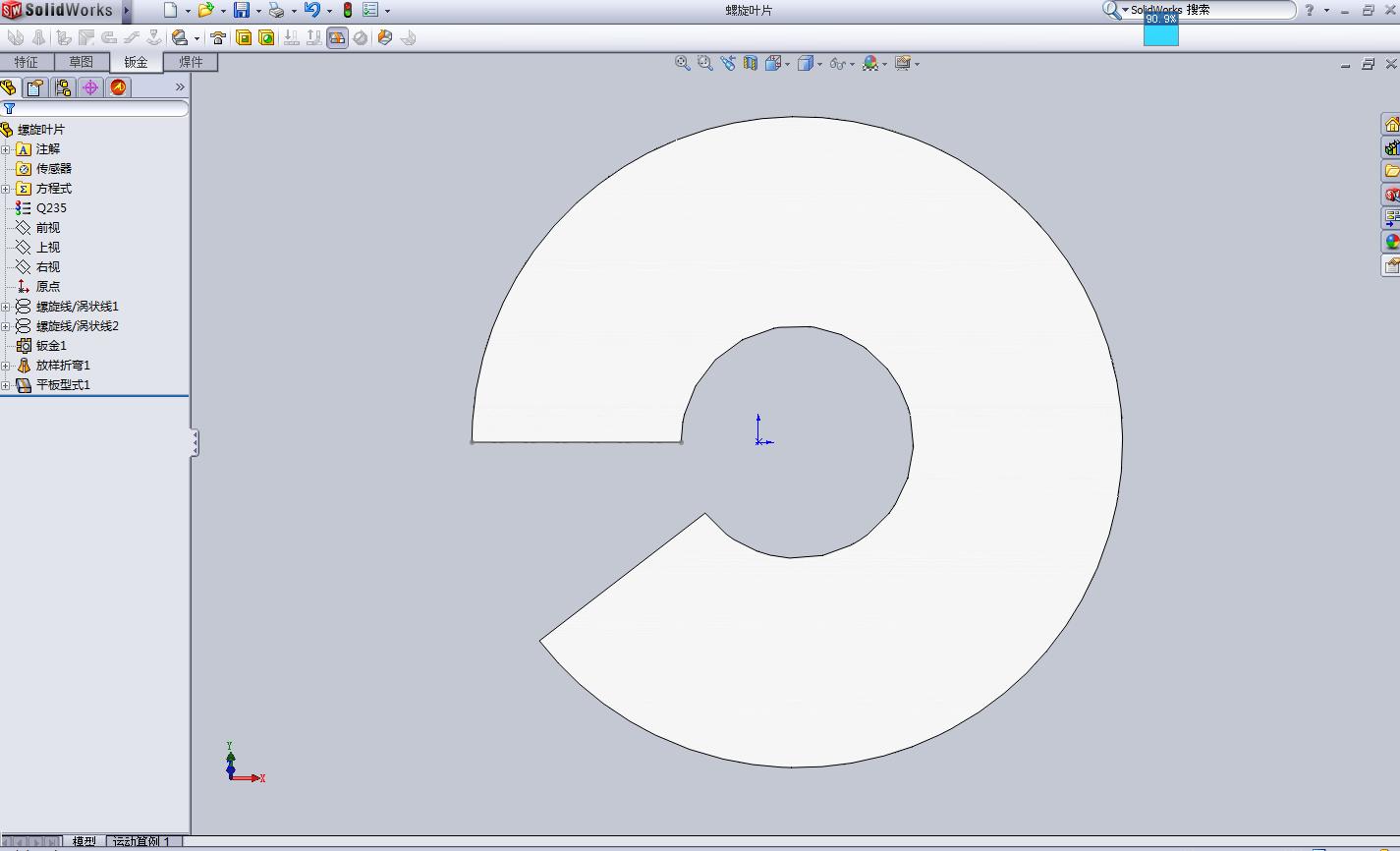The width and height of the screenshot is (1400, 851).
Task: Open the PropertyManager tab
Action: click(x=35, y=87)
